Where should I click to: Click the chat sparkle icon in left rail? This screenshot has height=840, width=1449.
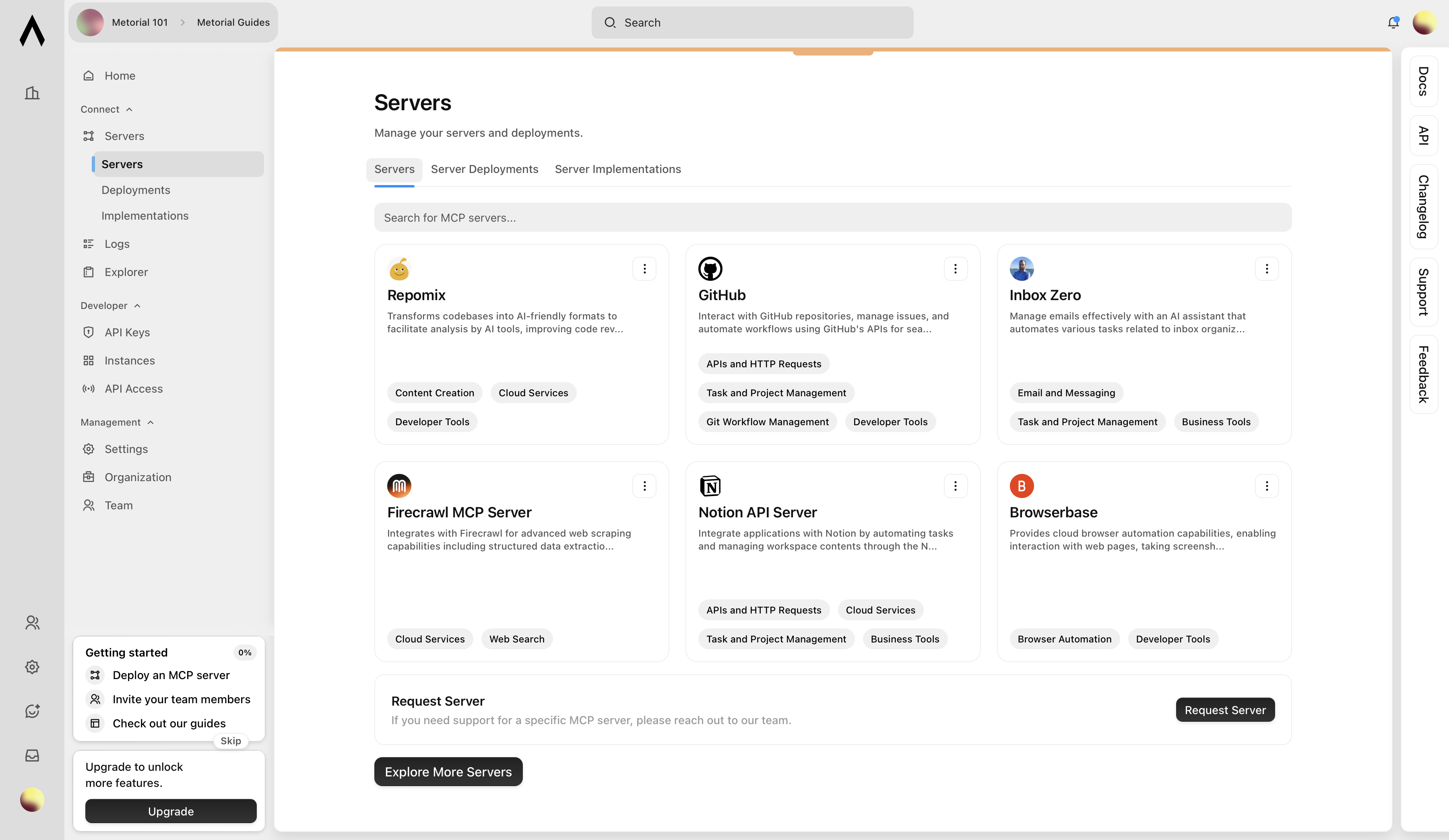32,711
